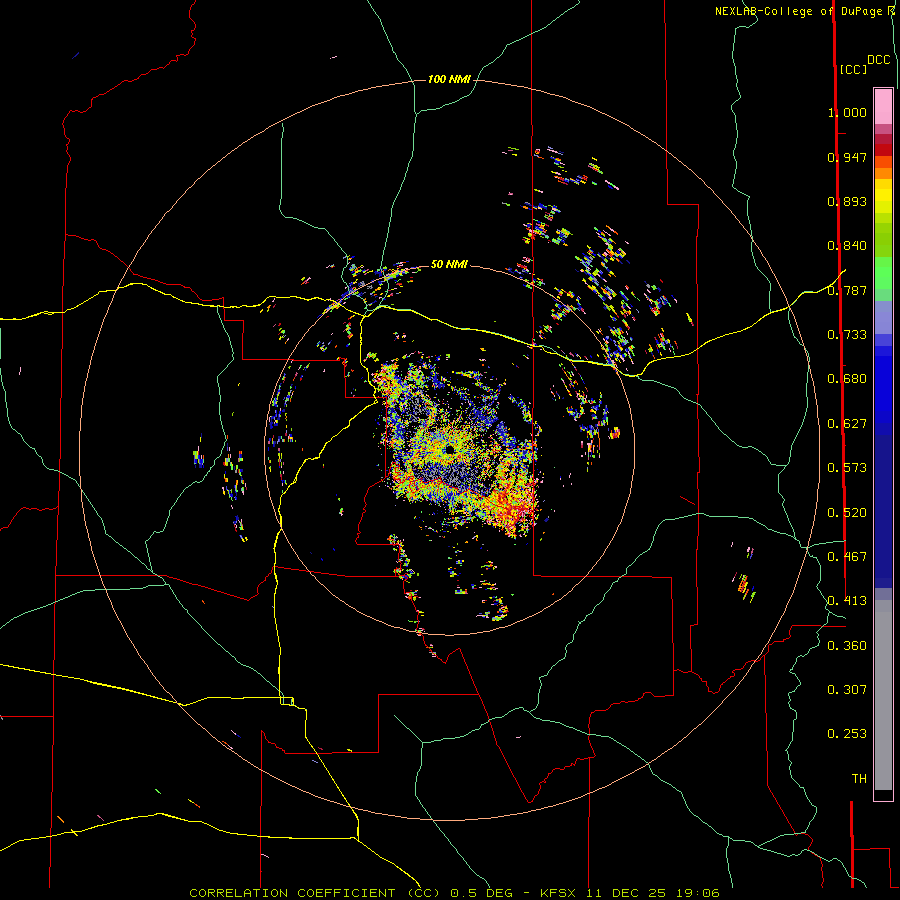Select the 0.947 scale value
Viewport: 900px width, 900px height.
847,157
